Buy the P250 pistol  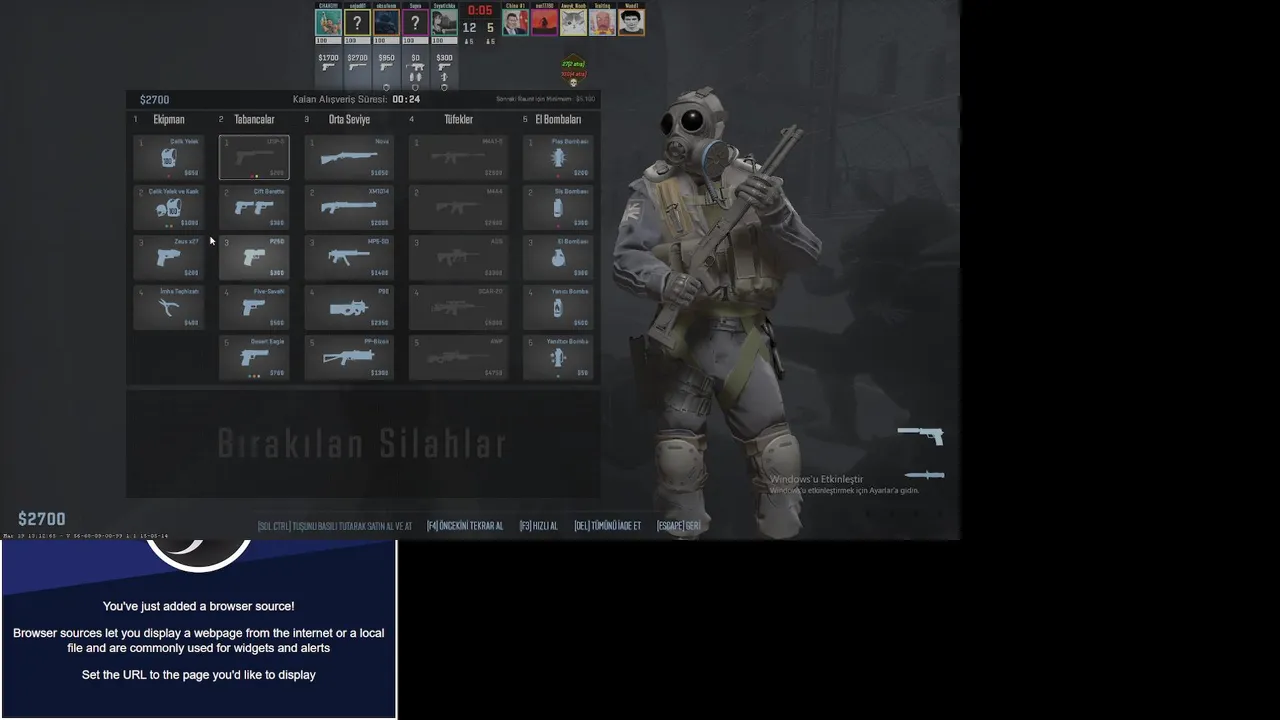coord(254,258)
